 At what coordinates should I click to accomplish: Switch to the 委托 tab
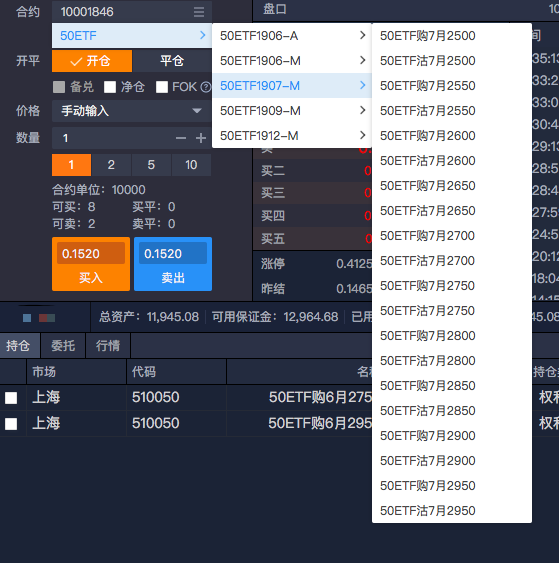[x=63, y=346]
